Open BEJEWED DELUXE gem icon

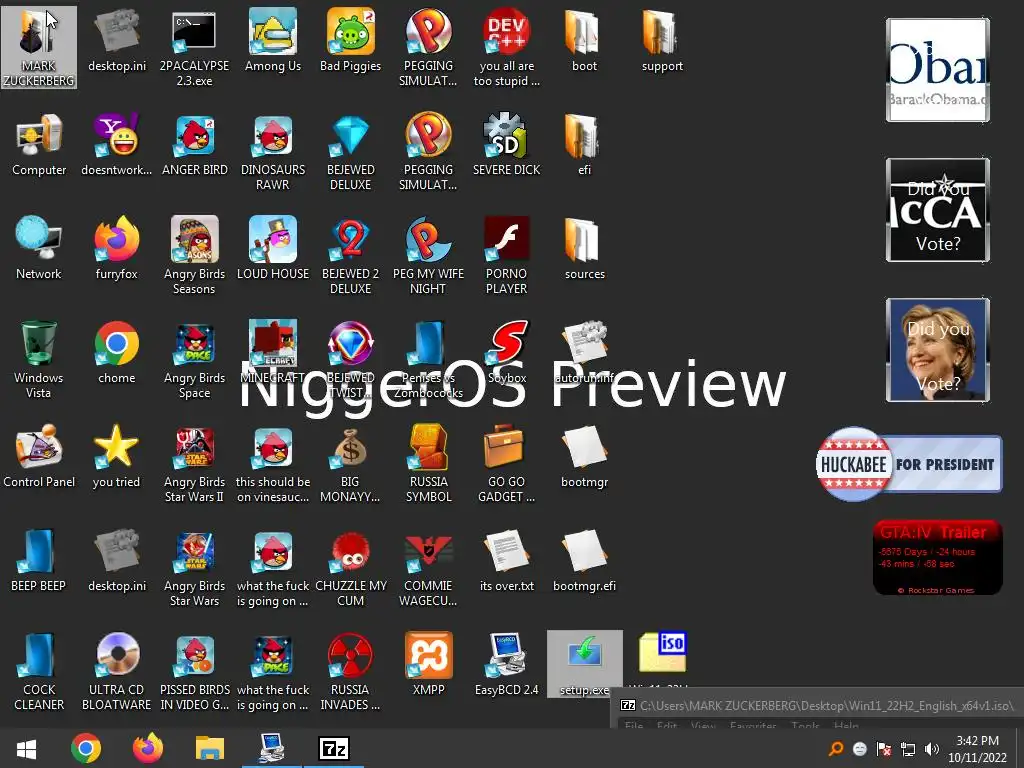[x=350, y=152]
